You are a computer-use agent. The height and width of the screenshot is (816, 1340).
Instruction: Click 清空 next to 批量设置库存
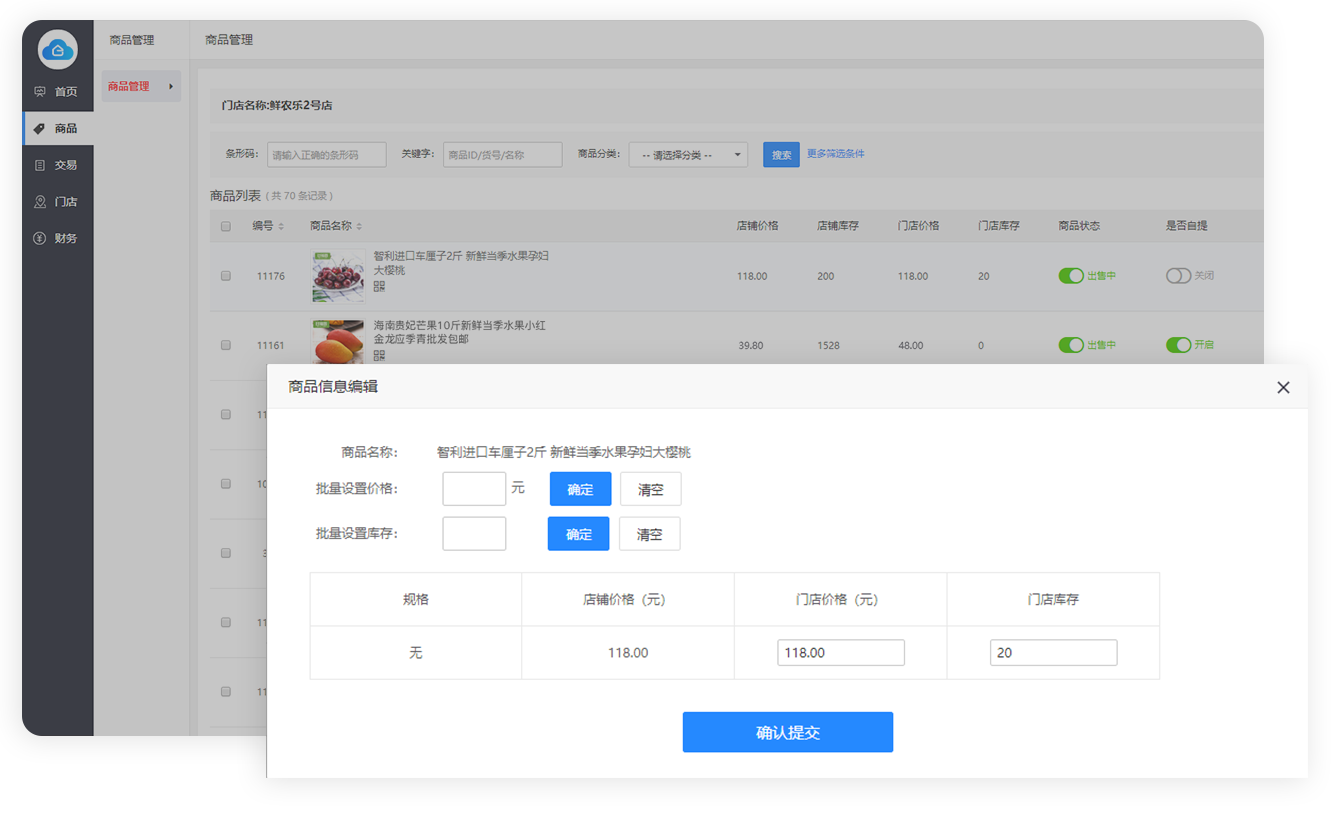(650, 534)
